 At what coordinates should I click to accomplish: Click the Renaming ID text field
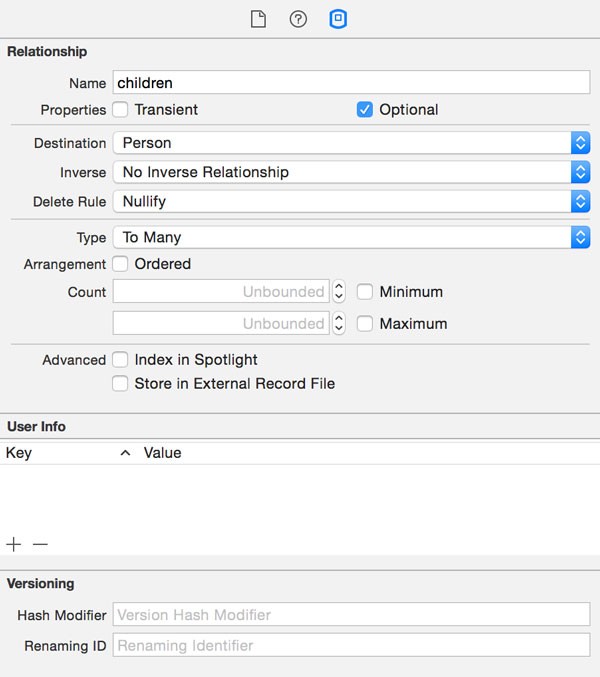click(351, 645)
